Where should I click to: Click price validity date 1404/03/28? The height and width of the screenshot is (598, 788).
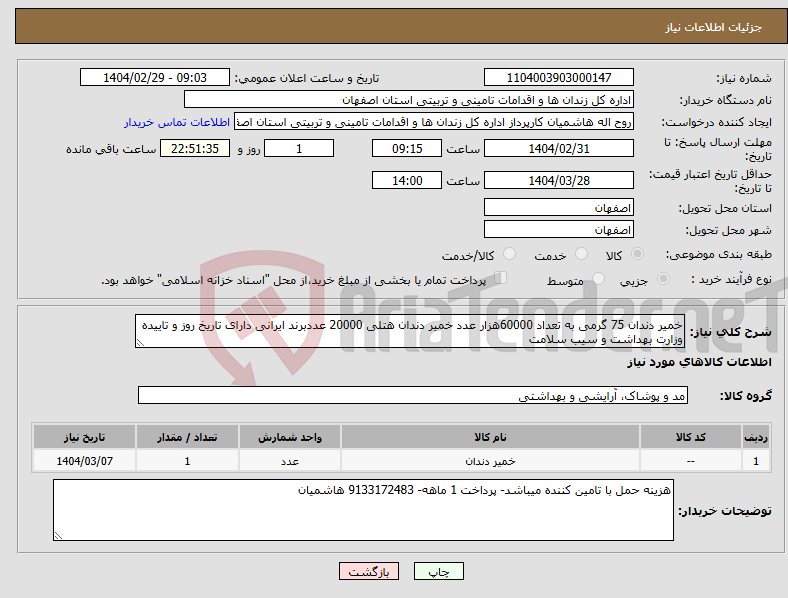click(x=558, y=180)
